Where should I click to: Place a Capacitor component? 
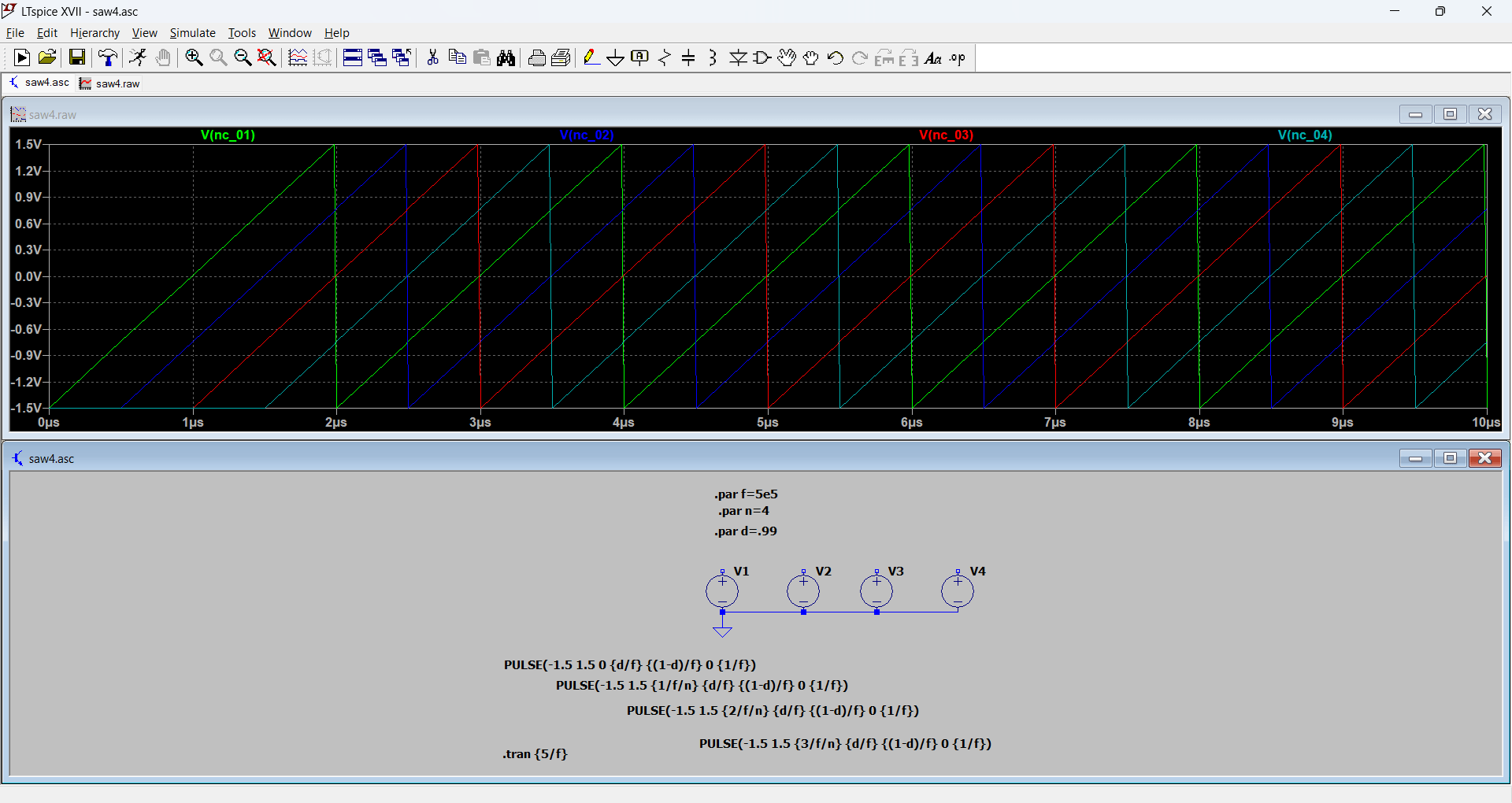[689, 57]
